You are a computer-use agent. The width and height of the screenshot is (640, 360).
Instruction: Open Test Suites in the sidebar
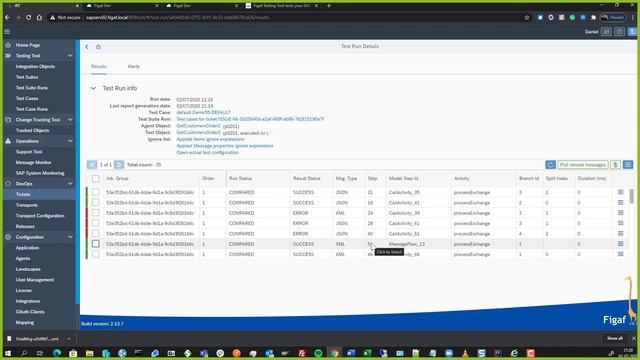coord(27,77)
